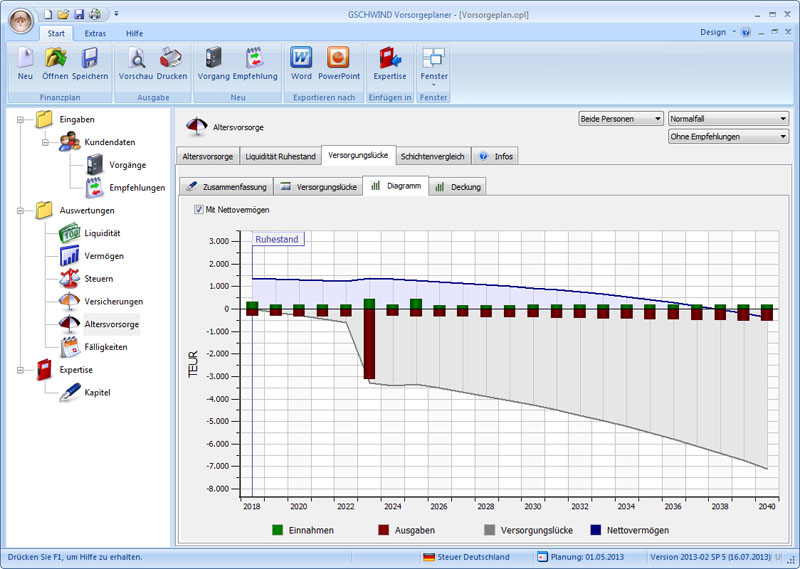Export to PowerPoint via ribbon icon
The image size is (800, 569).
[337, 61]
